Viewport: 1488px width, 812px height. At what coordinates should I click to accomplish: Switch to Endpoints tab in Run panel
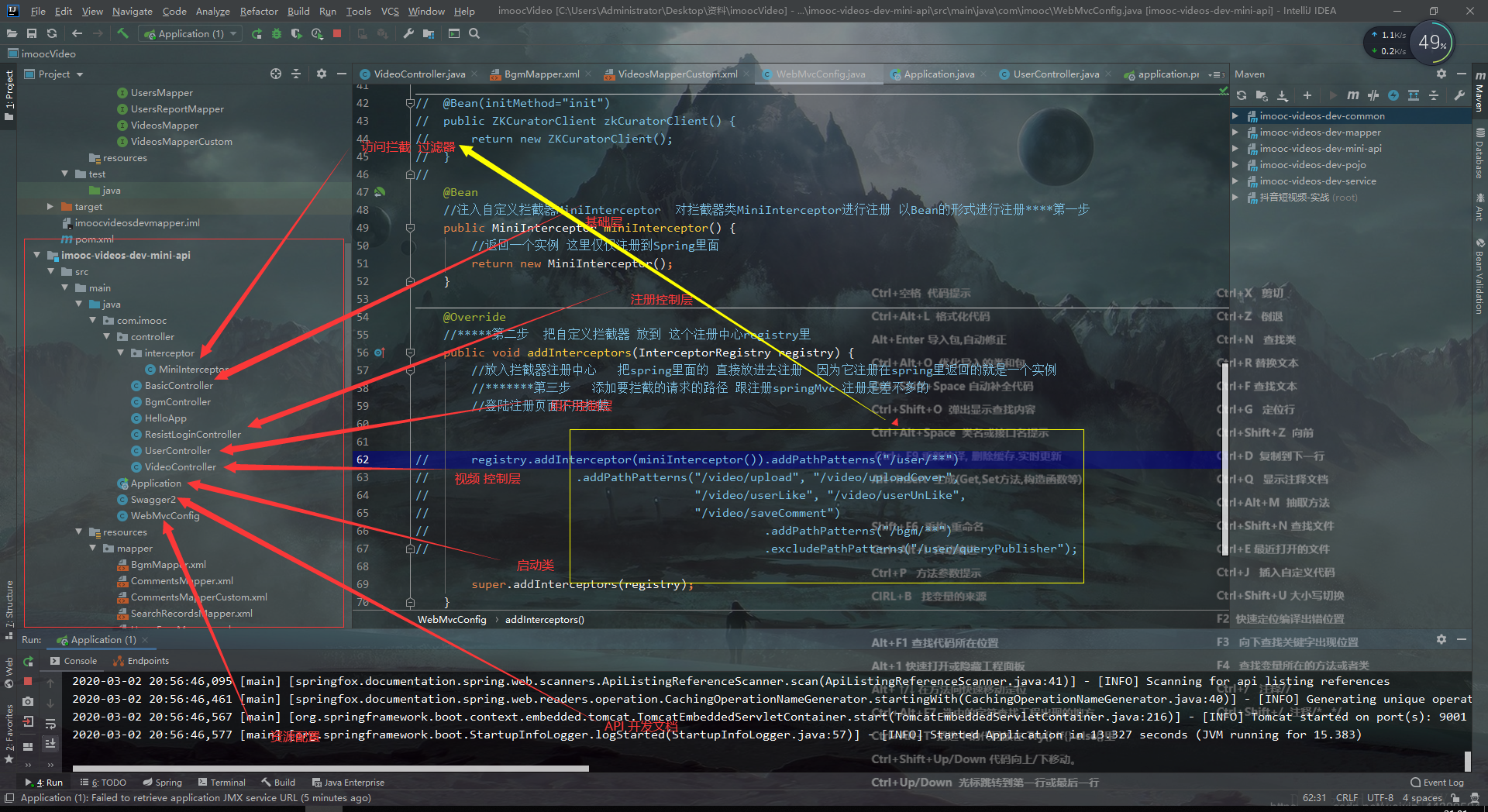tap(141, 661)
